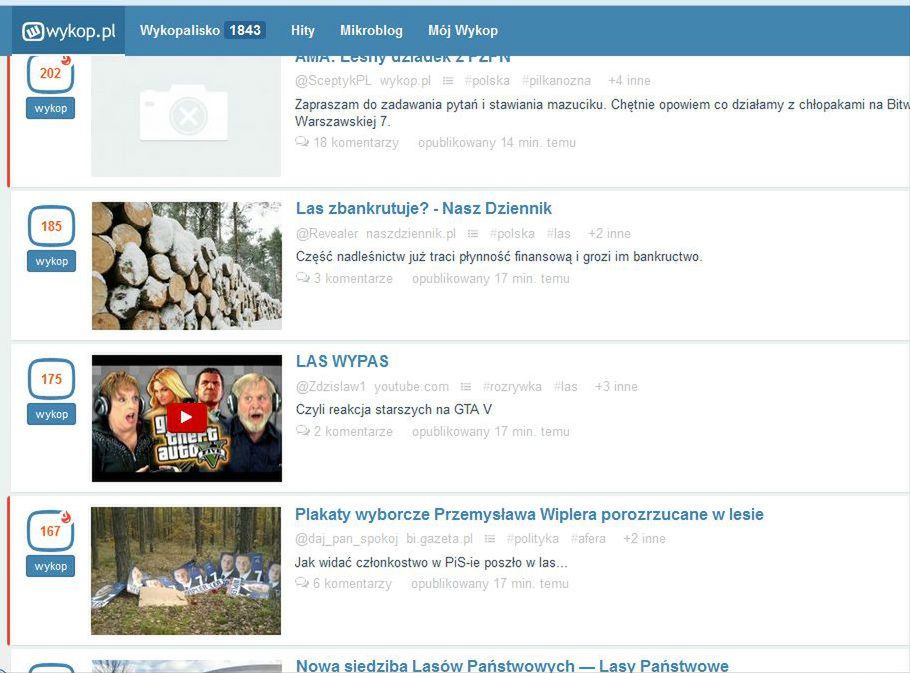The width and height of the screenshot is (910, 673).
Task: Open the snowy logs thumbnail
Action: pyautogui.click(x=187, y=266)
